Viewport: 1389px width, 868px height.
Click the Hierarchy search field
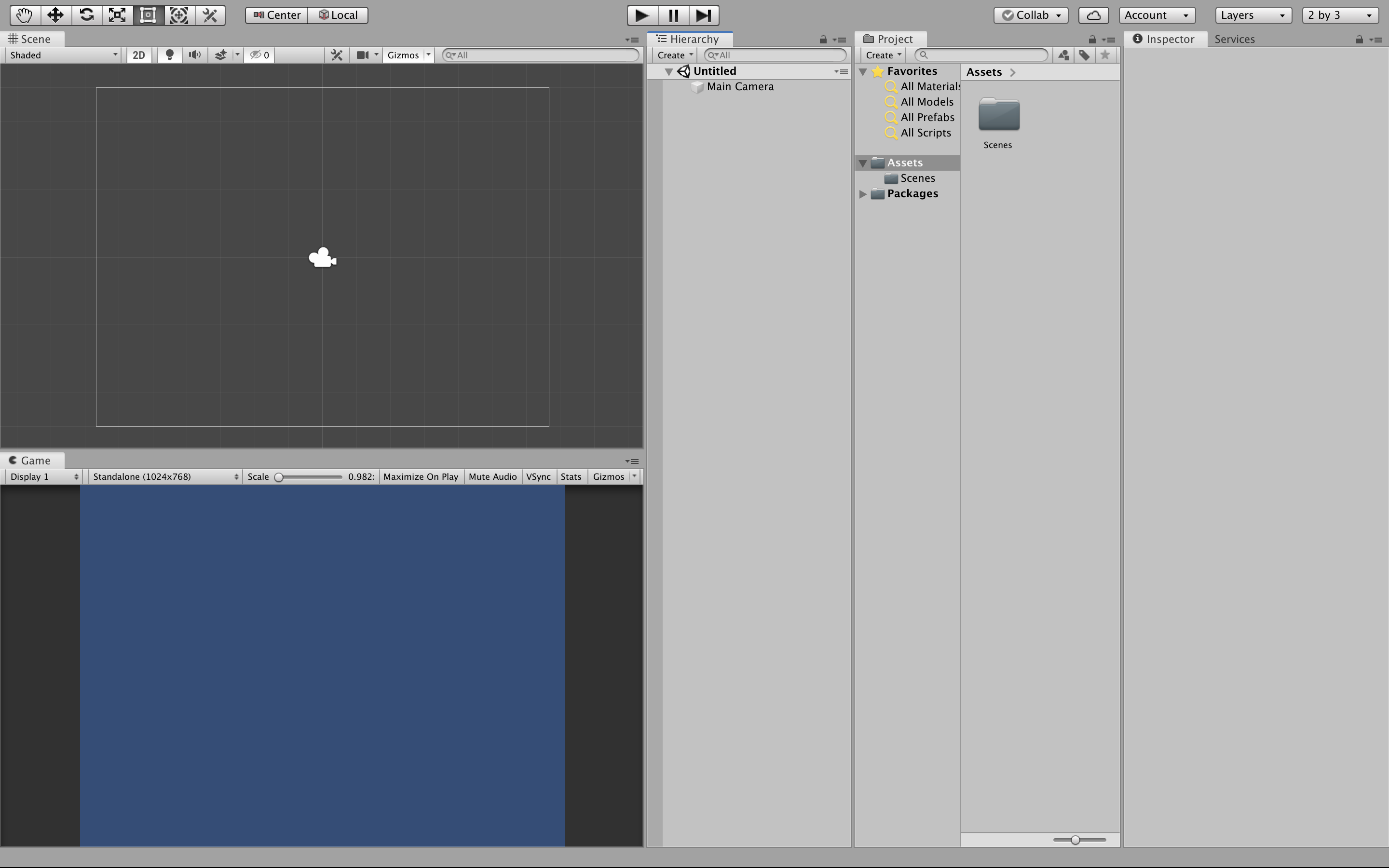(x=775, y=54)
